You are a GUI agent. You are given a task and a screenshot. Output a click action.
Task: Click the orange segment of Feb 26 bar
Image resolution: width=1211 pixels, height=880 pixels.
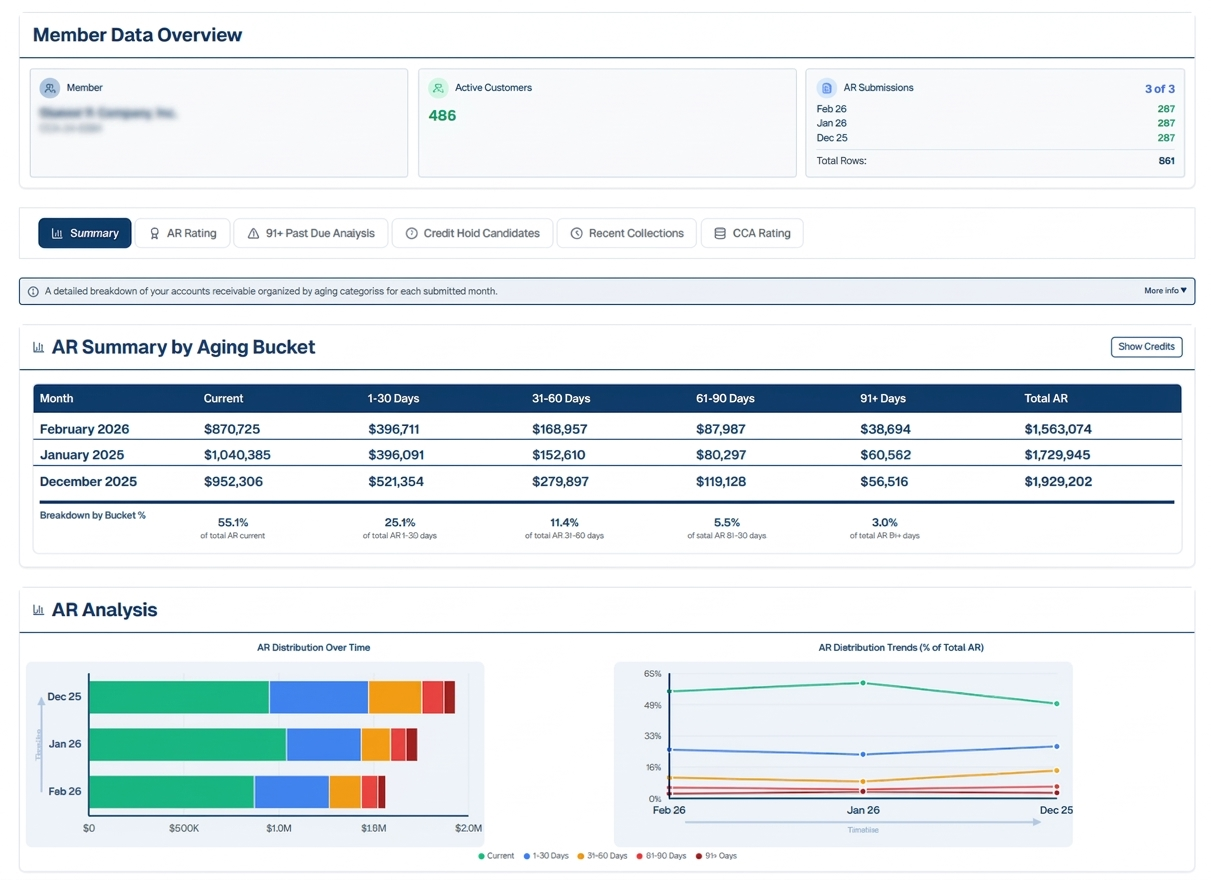point(345,792)
